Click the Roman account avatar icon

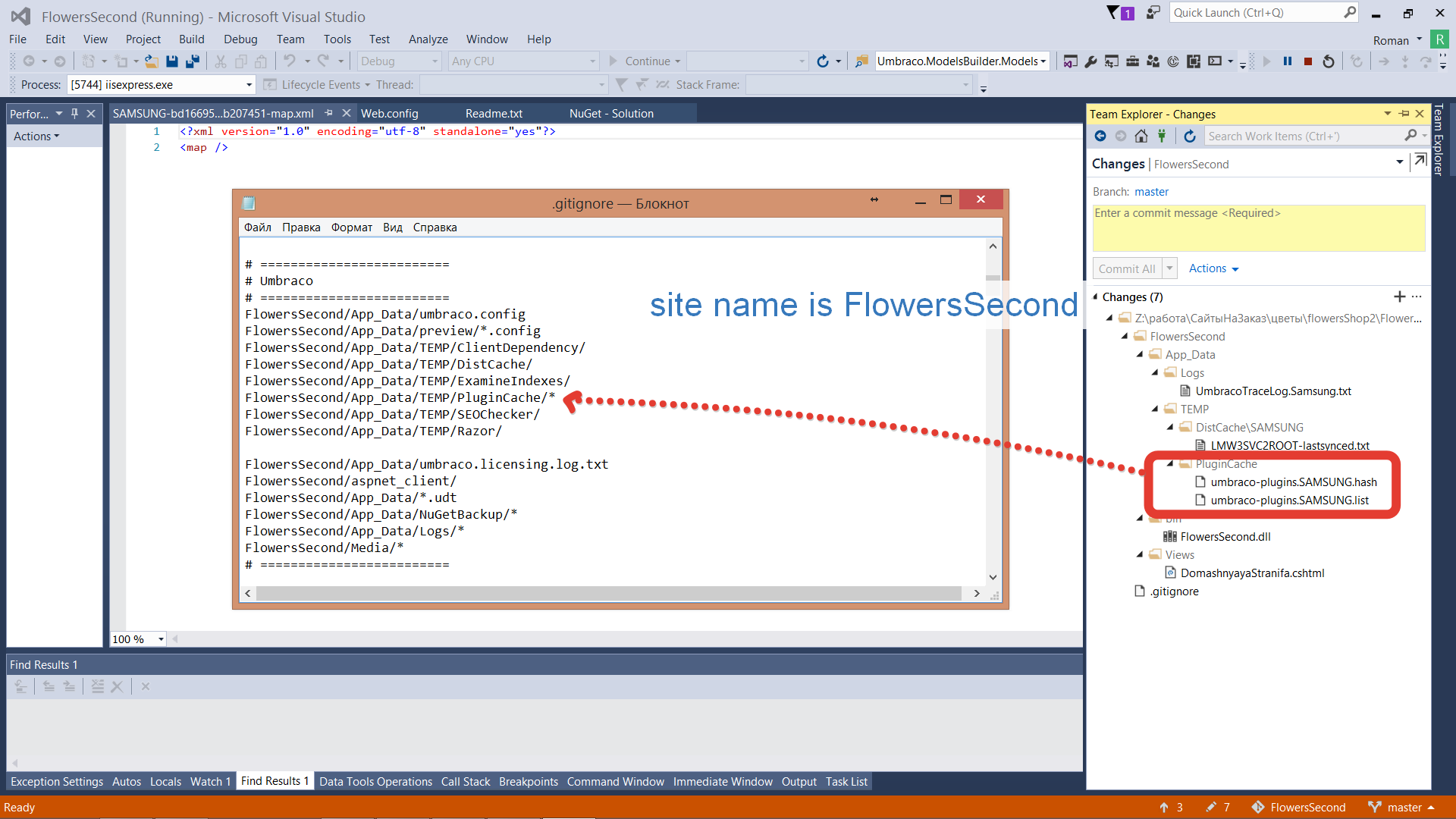click(1439, 39)
